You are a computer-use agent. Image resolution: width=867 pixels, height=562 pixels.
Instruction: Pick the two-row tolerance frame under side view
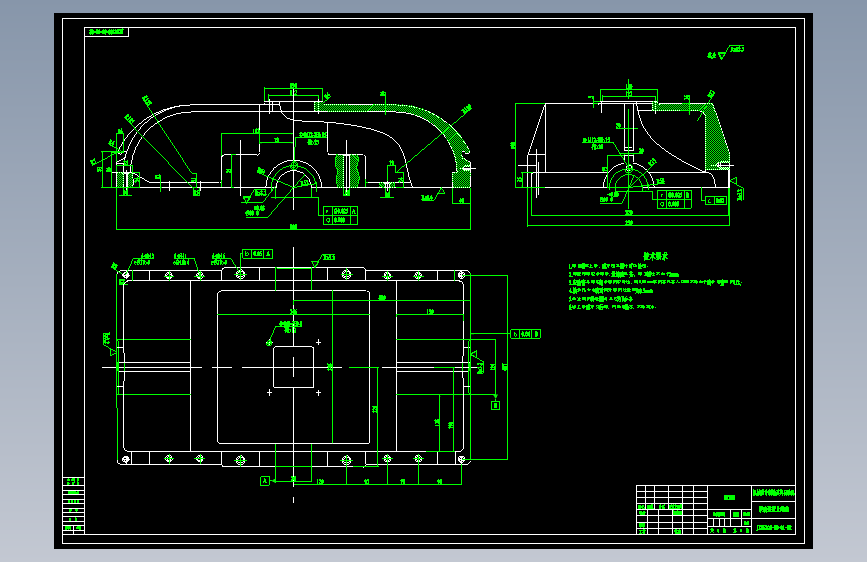[x=674, y=200]
